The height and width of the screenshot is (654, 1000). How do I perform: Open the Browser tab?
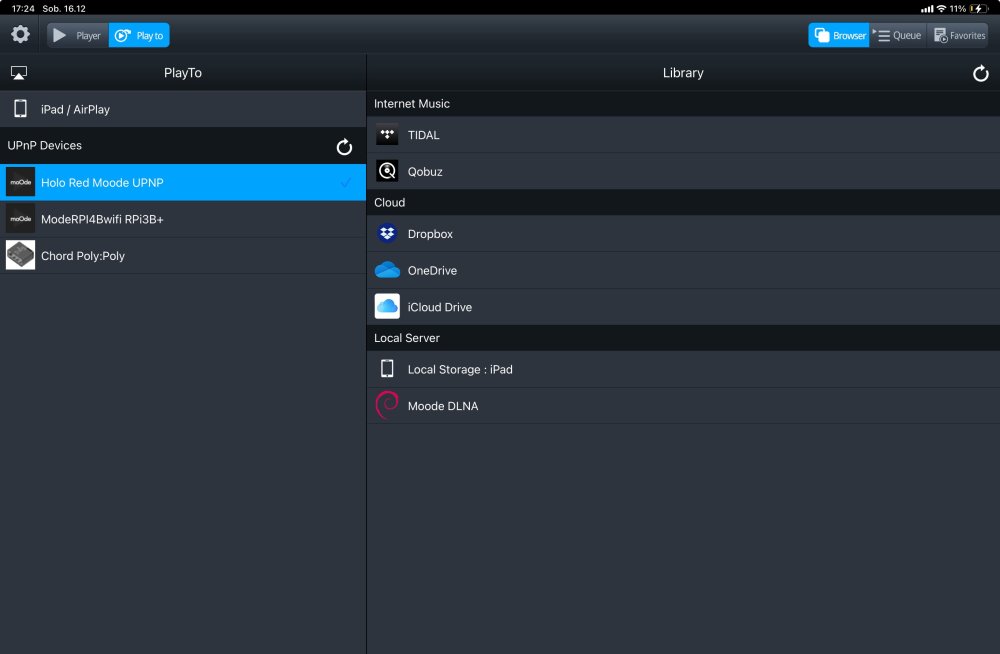pyautogui.click(x=839, y=35)
